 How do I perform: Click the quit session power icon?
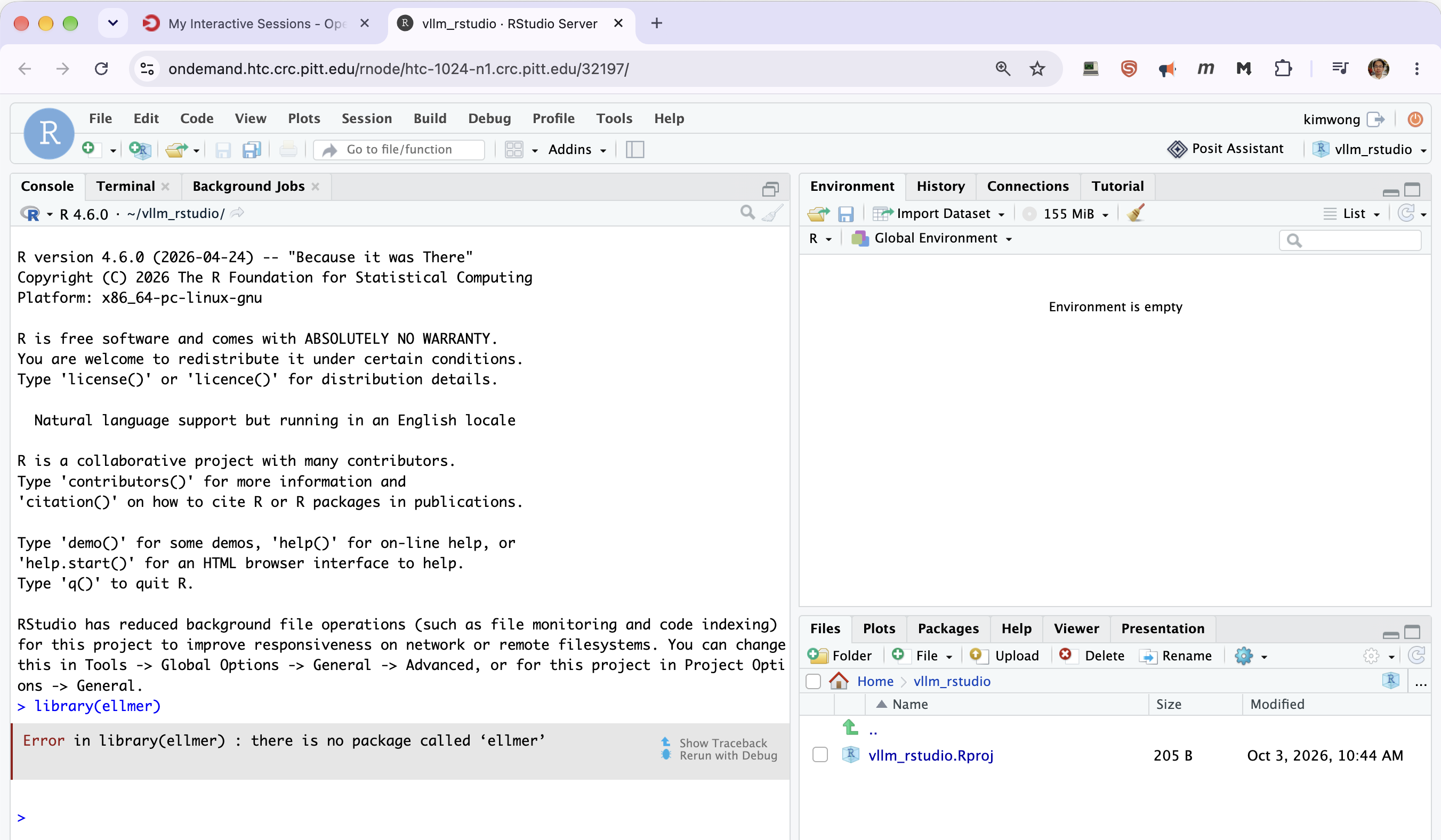click(x=1415, y=119)
